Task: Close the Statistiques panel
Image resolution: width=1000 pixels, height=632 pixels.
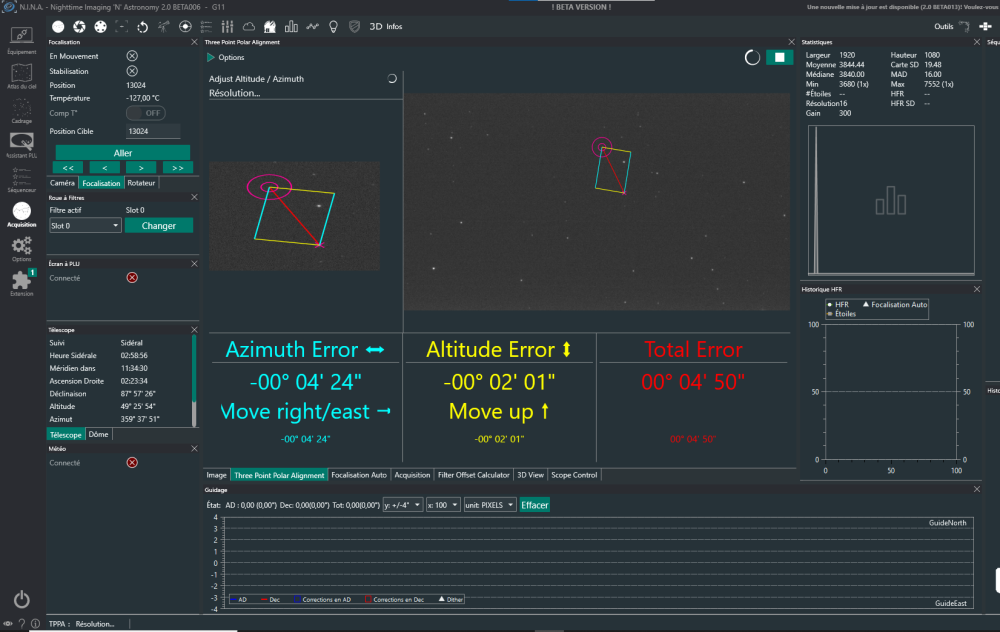Action: click(x=976, y=42)
